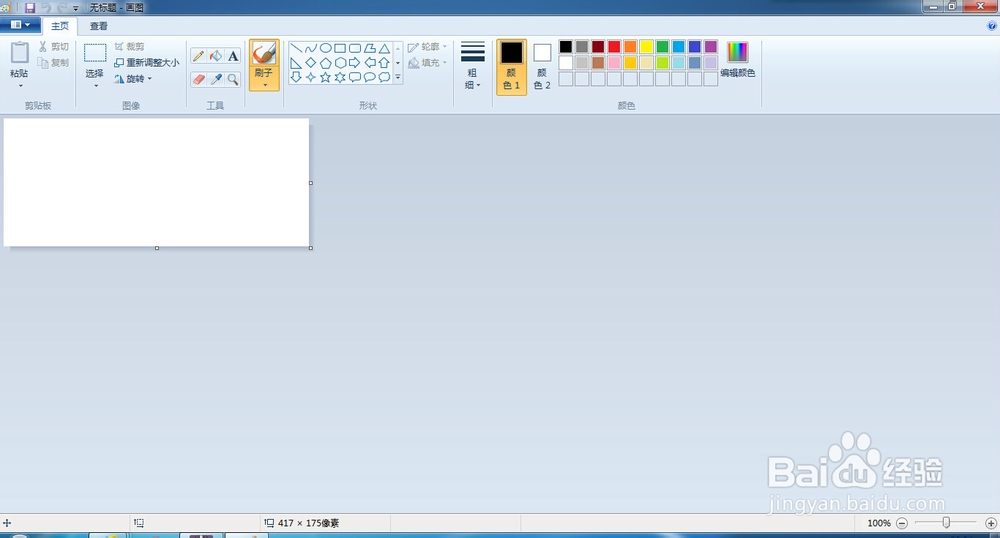Open the Fill (填充) dropdown
Image resolution: width=1000 pixels, height=538 pixels.
(x=427, y=62)
